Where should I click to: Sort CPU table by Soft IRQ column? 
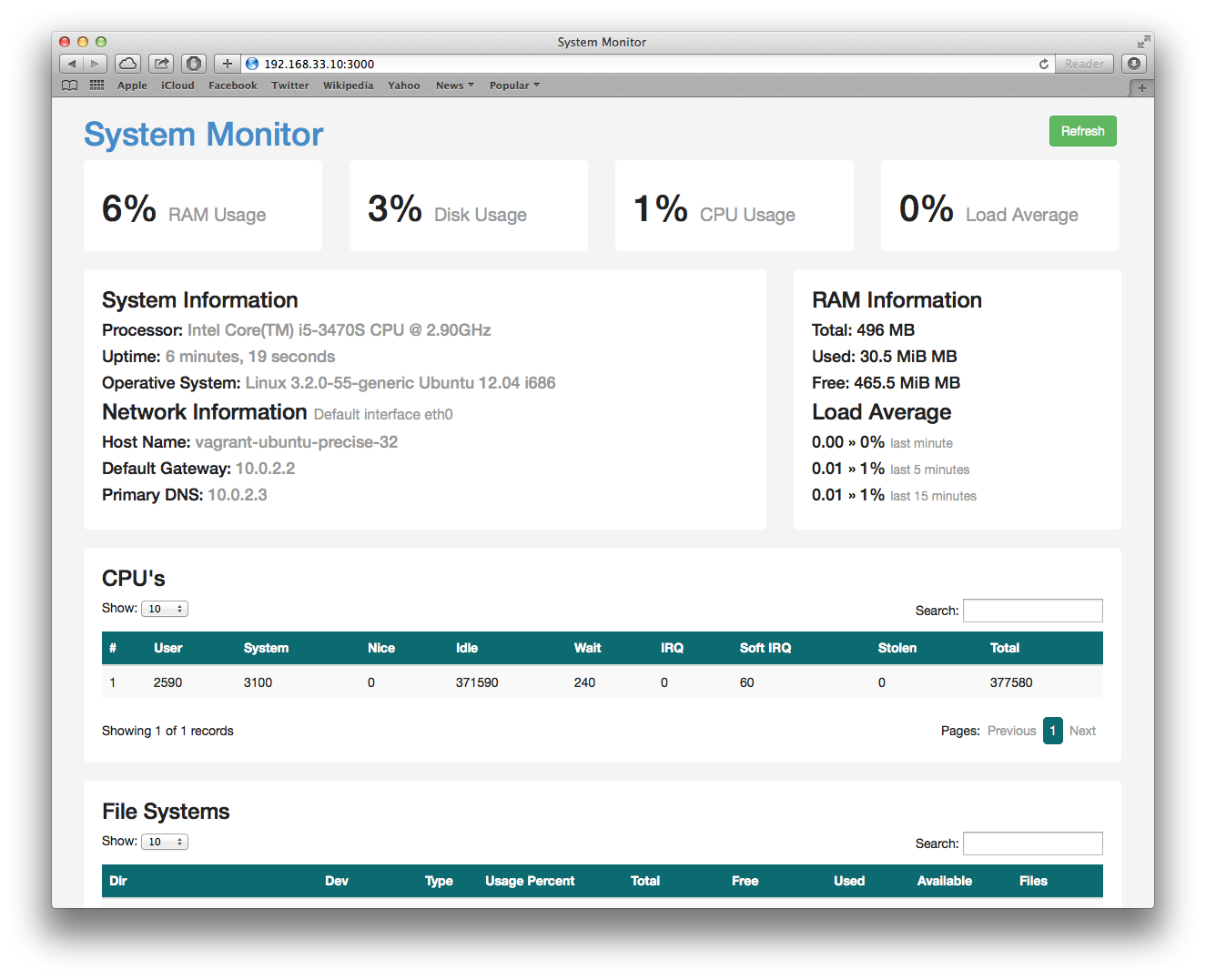tap(765, 648)
